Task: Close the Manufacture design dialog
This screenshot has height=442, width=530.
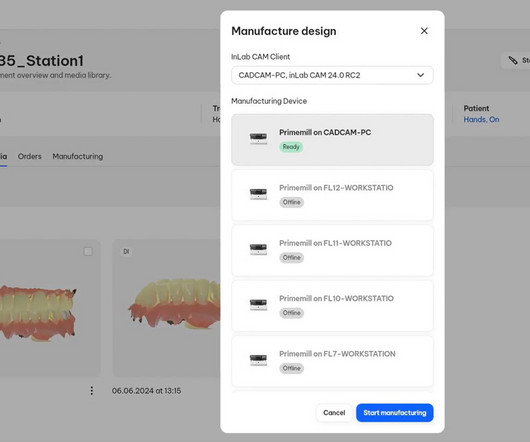Action: [424, 31]
